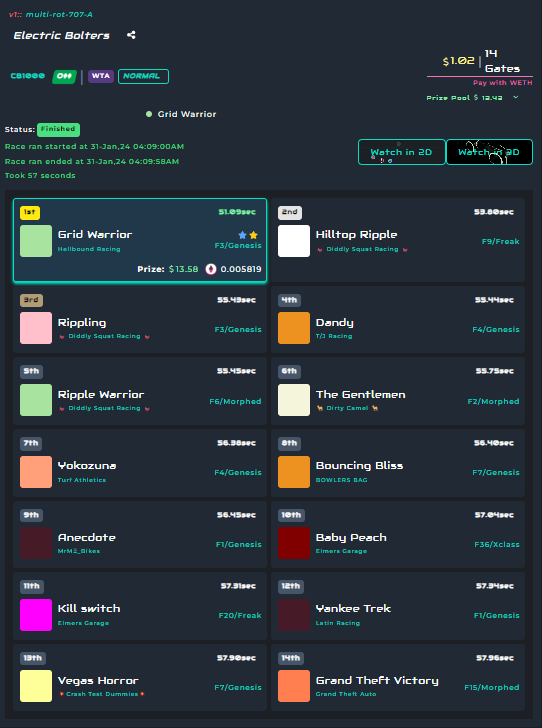The width and height of the screenshot is (542, 728).
Task: Click the $13.58 prize amount
Action: [183, 269]
